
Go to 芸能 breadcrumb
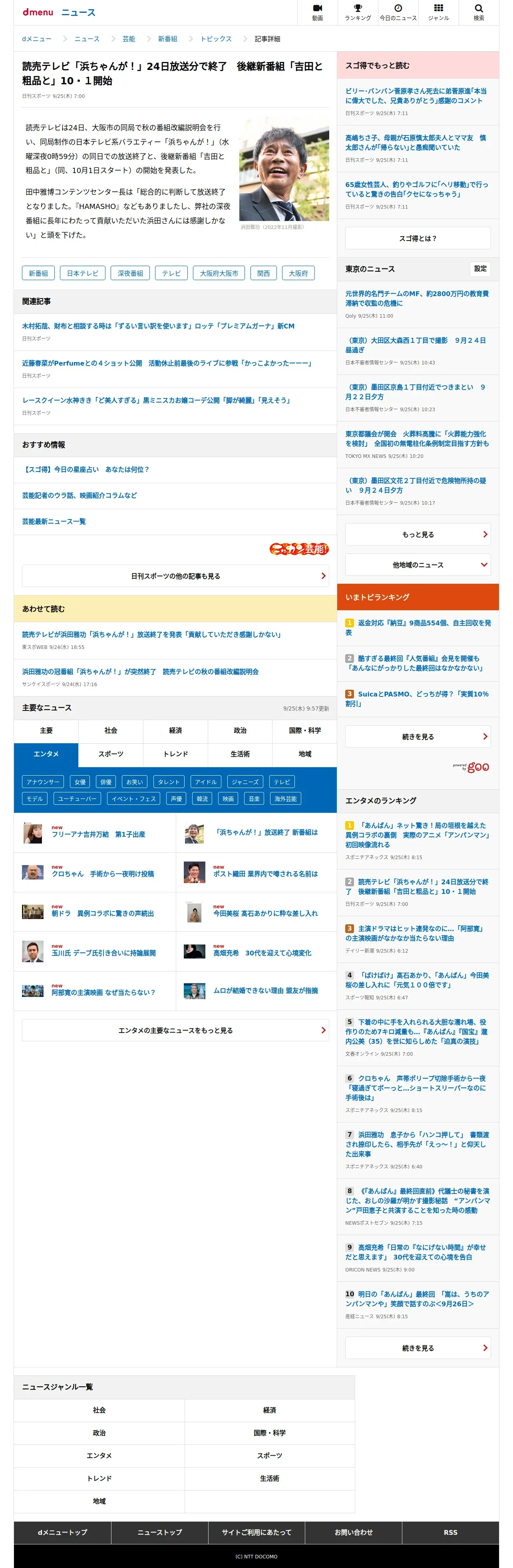pyautogui.click(x=128, y=39)
